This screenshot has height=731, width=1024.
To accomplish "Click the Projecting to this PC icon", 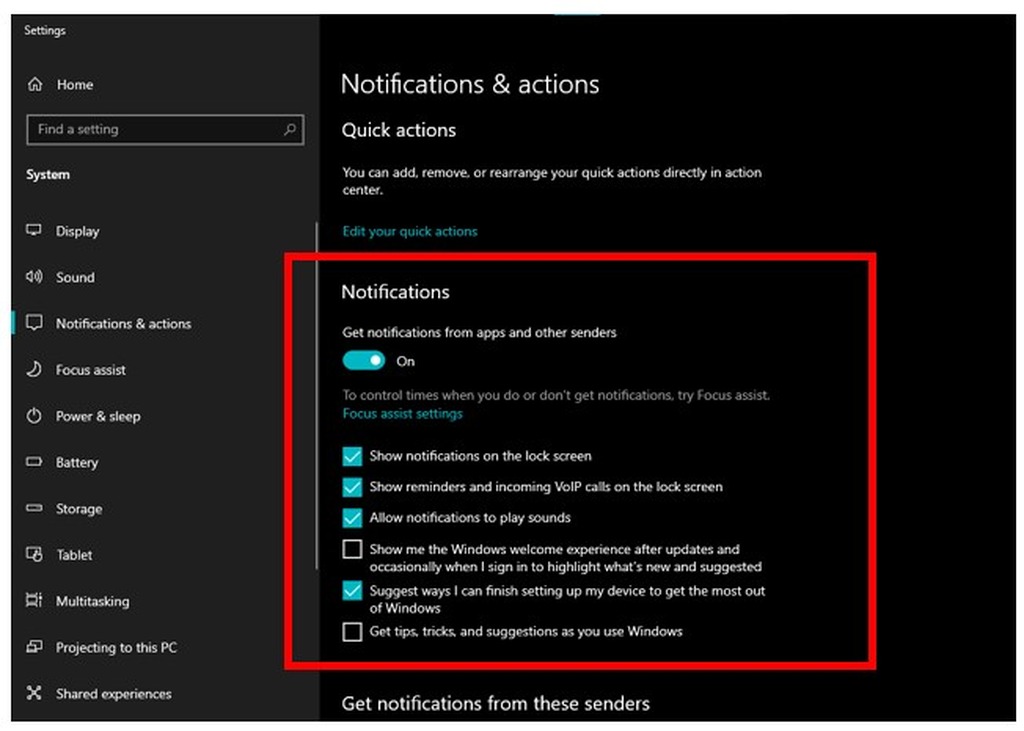I will click(34, 646).
